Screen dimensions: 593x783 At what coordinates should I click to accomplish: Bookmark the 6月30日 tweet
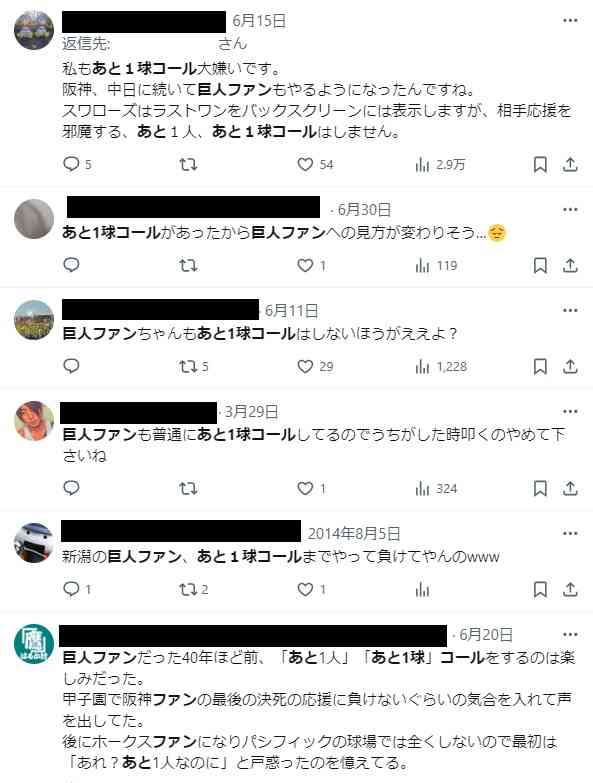point(540,266)
